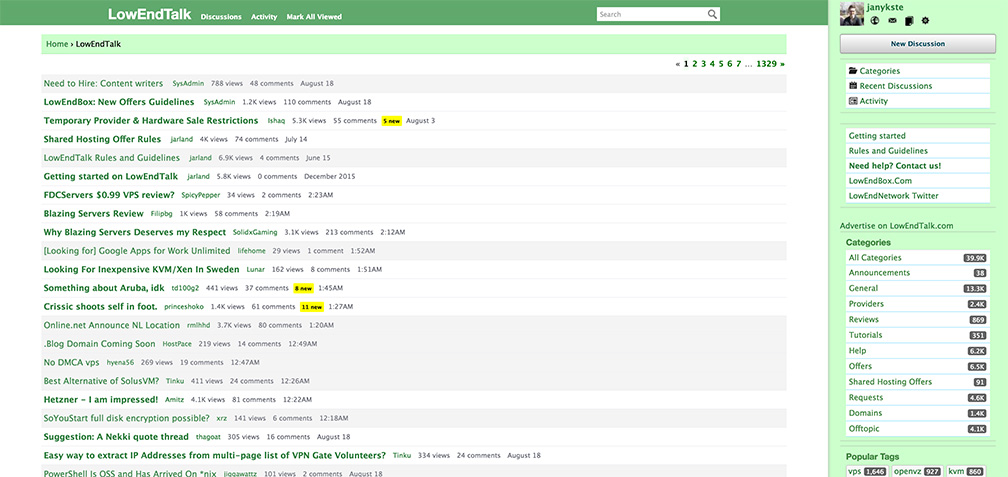Screen dimensions: 1008x477
Task: Click the Activity icon in sidebar panel
Action: (x=853, y=101)
